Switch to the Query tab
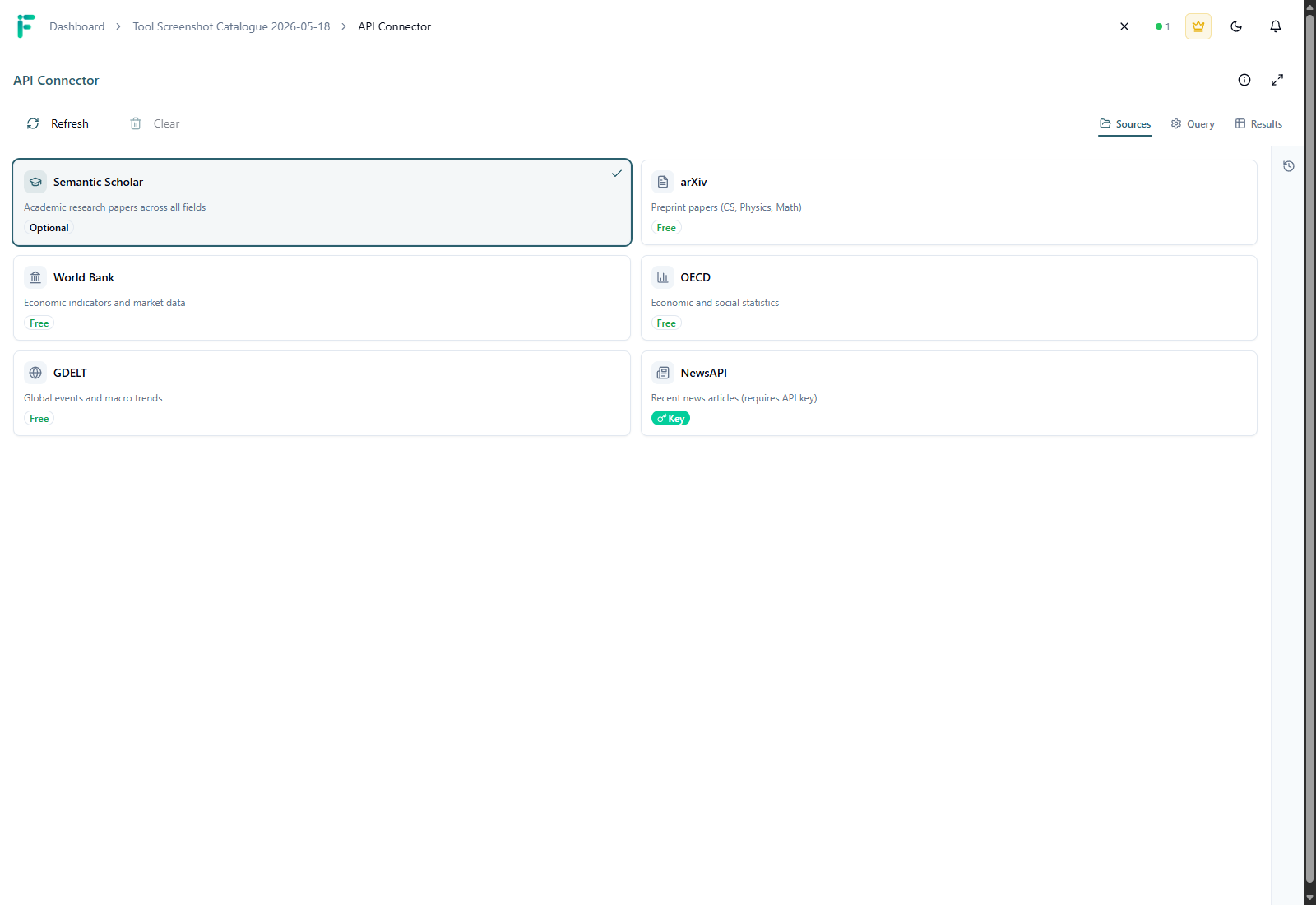Image resolution: width=1316 pixels, height=905 pixels. (x=1193, y=124)
